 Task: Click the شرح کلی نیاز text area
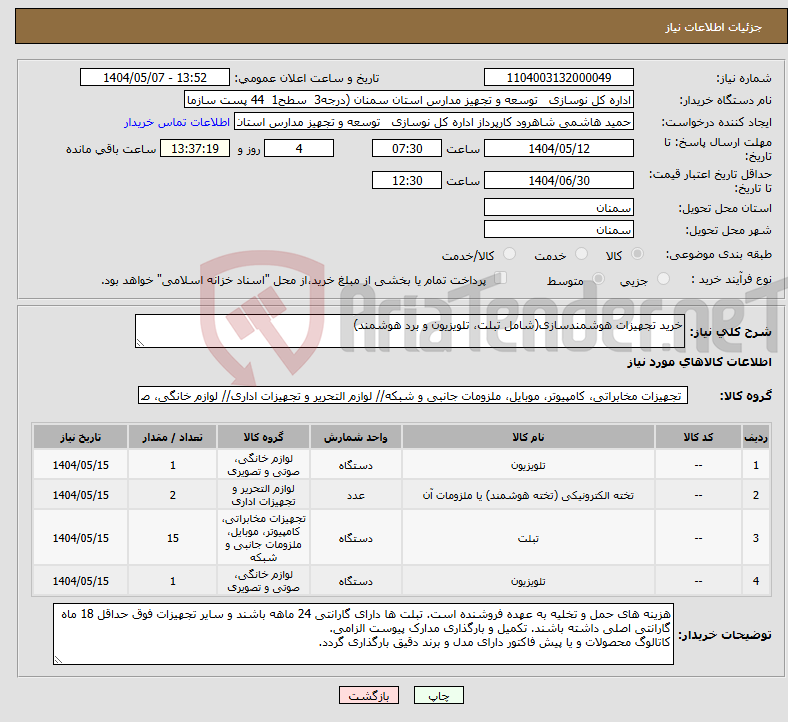[410, 331]
